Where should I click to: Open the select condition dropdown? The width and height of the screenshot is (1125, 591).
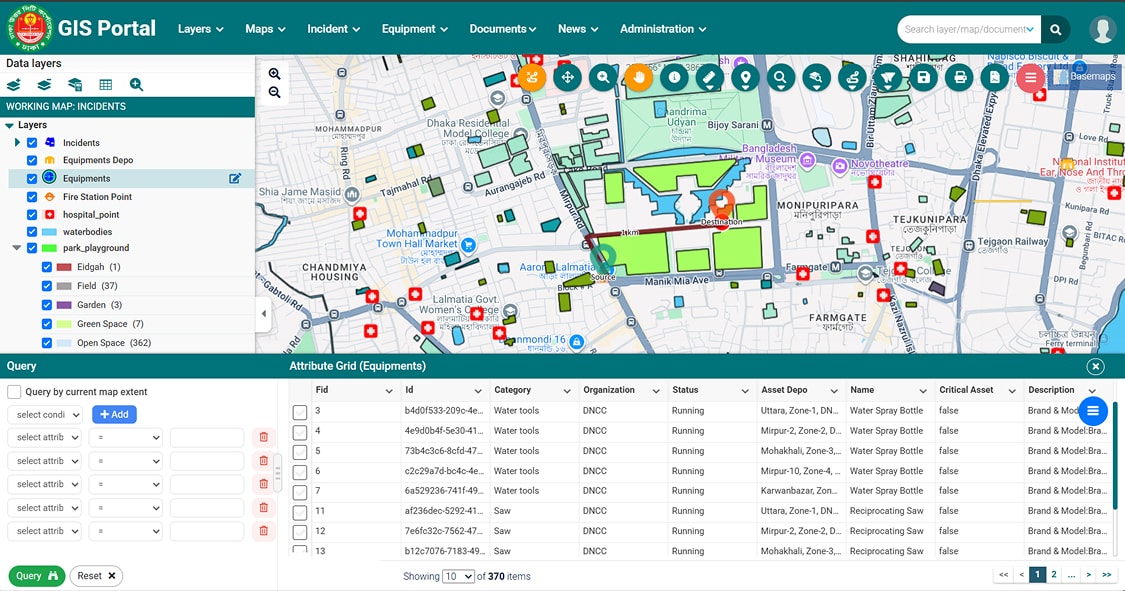(x=45, y=414)
